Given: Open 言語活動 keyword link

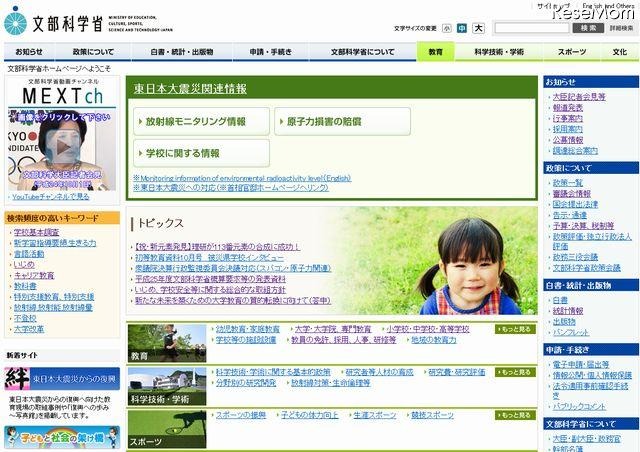Looking at the screenshot, I should [x=29, y=254].
